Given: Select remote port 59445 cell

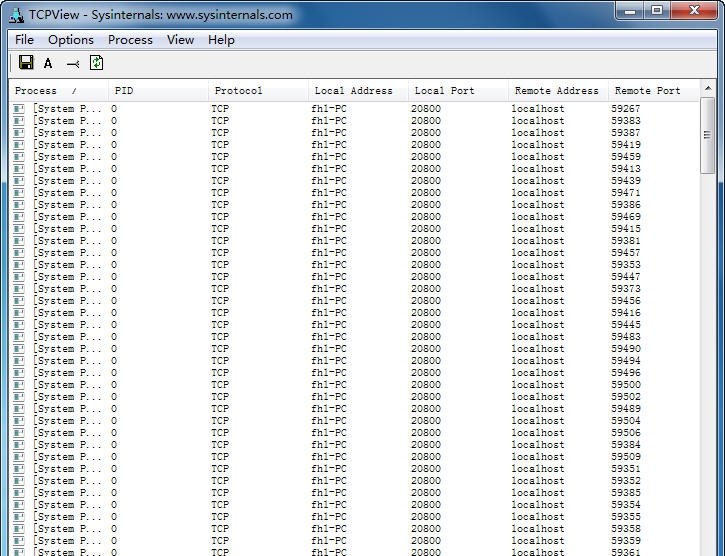Looking at the screenshot, I should 626,325.
